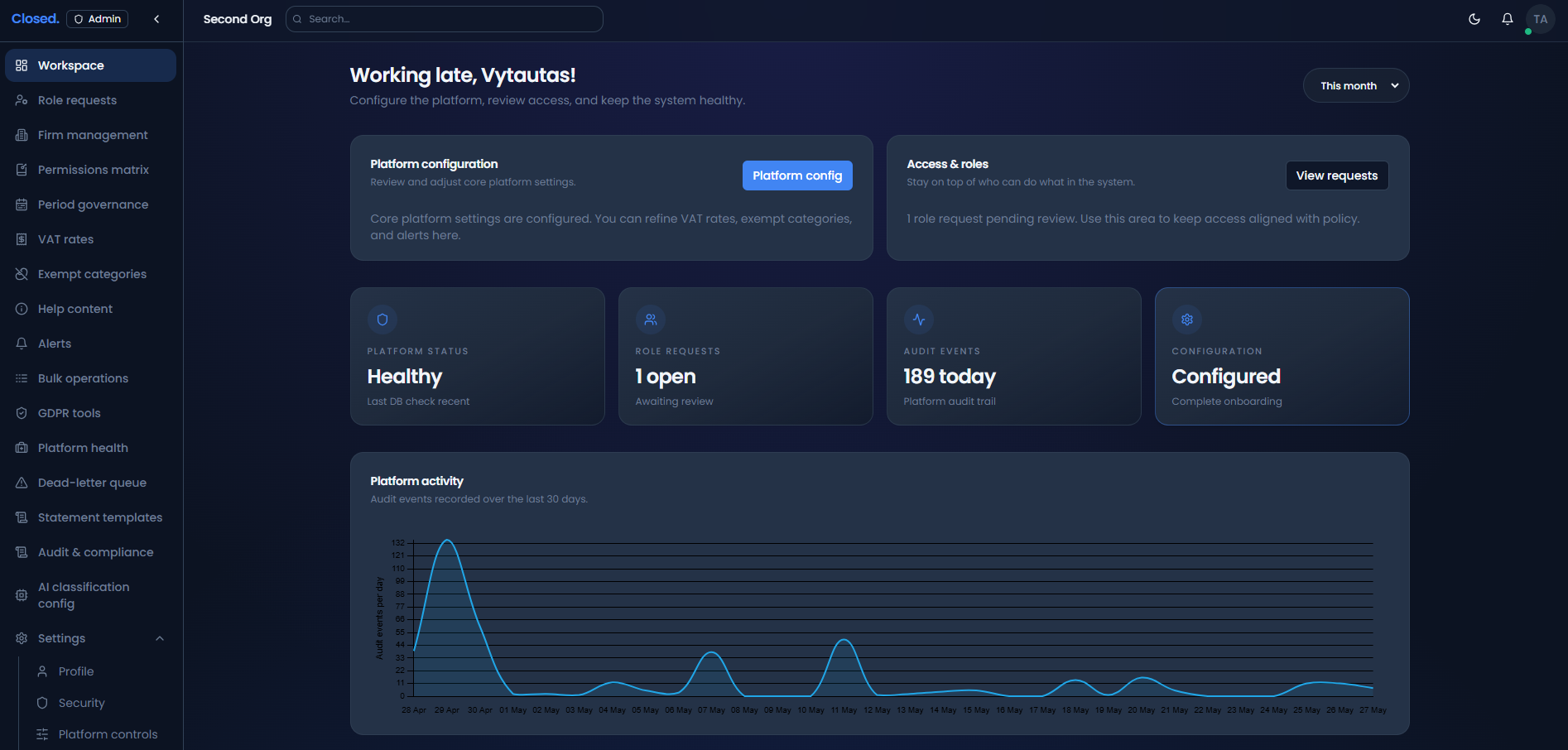Click the View requests button

pyautogui.click(x=1337, y=175)
